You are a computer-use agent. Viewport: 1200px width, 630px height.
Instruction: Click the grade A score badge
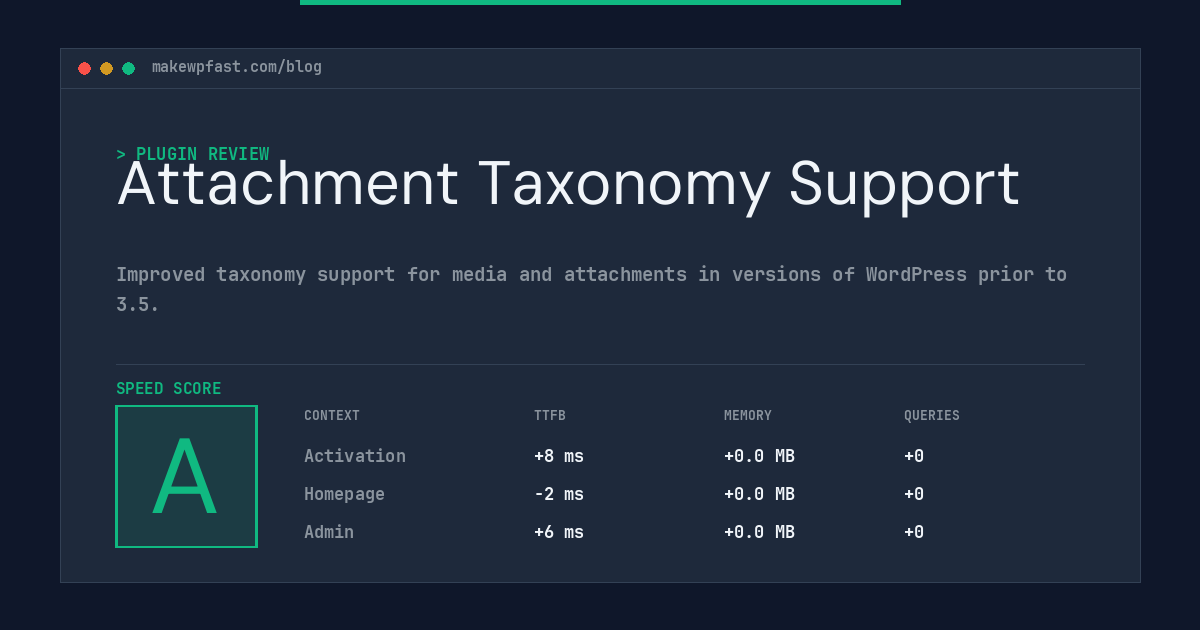point(186,476)
